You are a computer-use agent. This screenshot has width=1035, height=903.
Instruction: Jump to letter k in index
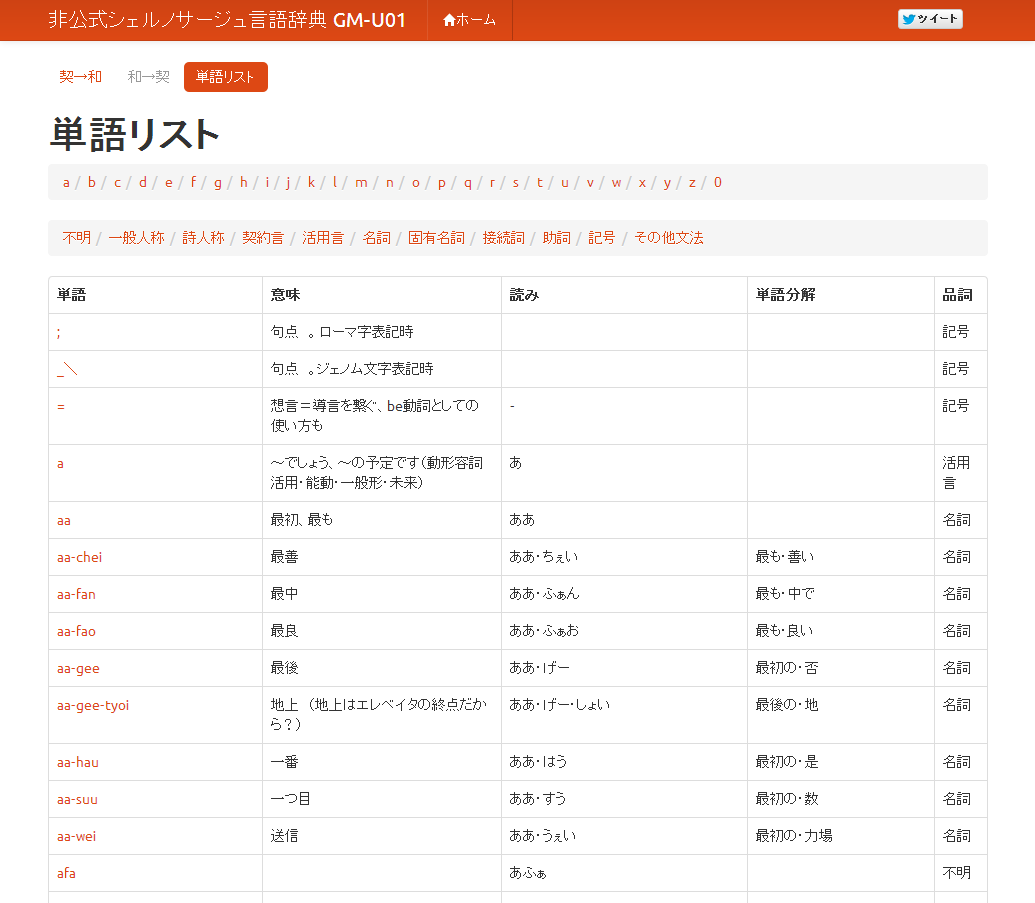pyautogui.click(x=311, y=183)
